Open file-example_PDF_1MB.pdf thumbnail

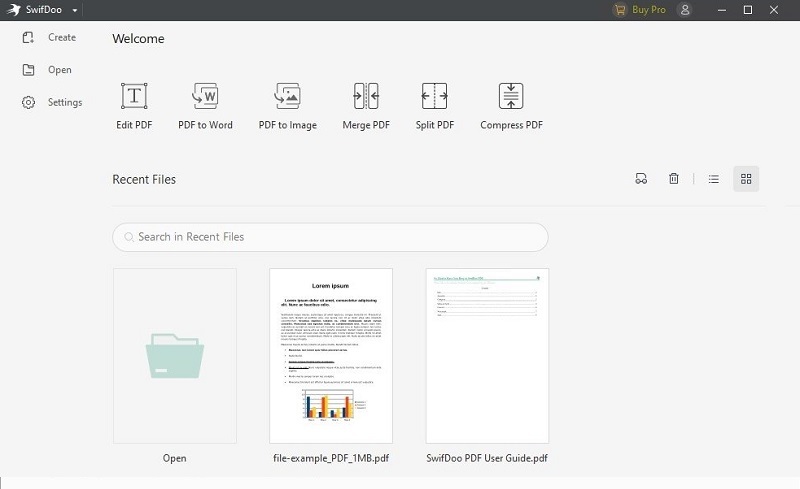coord(331,356)
